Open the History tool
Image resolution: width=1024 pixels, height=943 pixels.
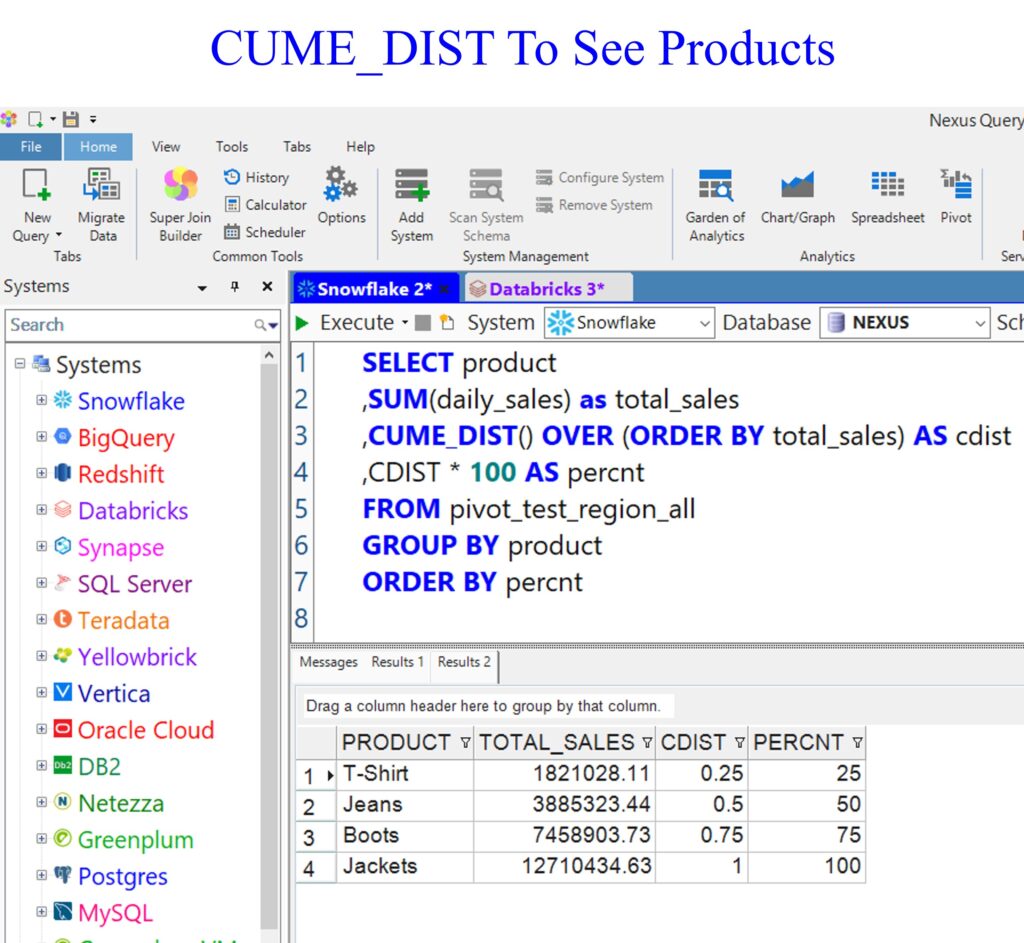256,177
